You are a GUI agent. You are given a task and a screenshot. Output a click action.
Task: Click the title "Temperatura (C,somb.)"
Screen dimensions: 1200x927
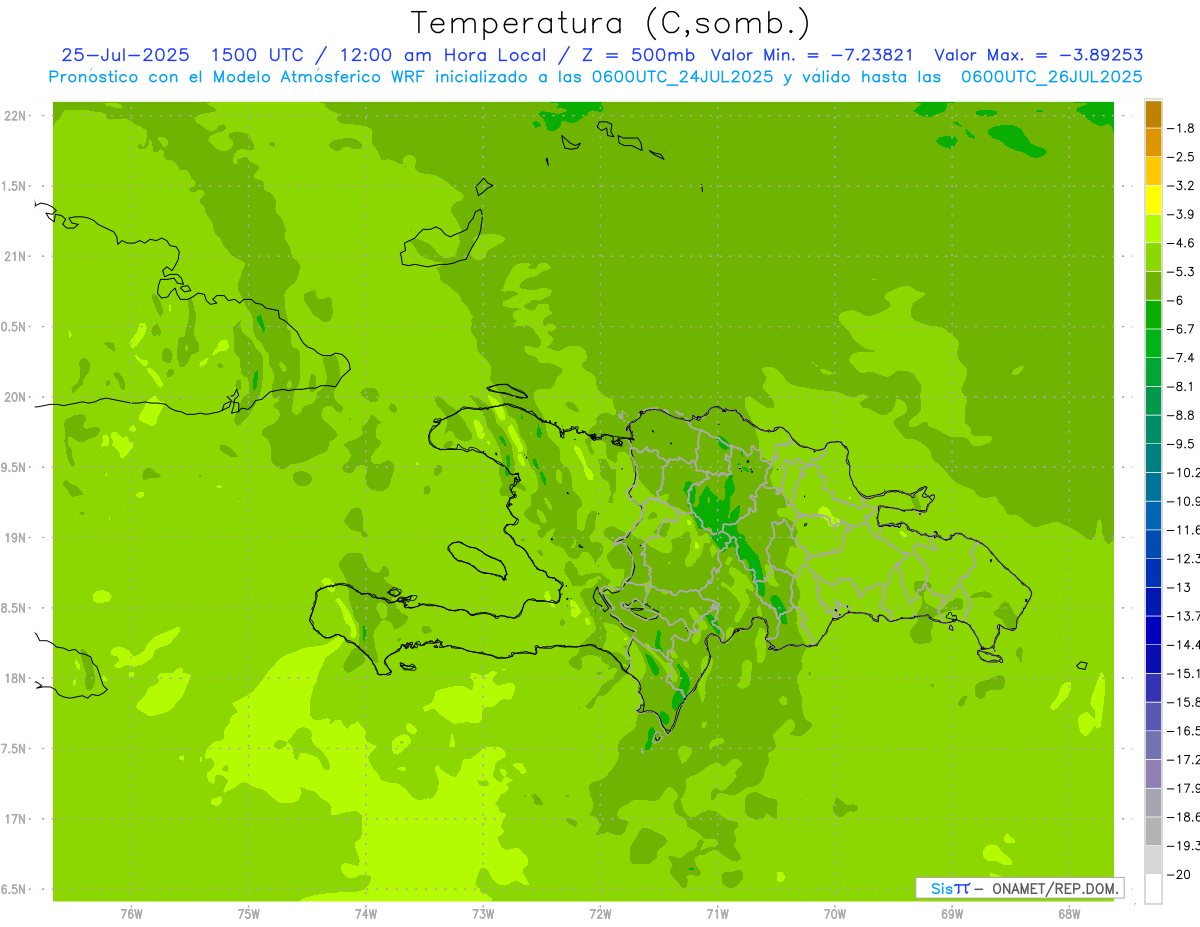click(610, 22)
